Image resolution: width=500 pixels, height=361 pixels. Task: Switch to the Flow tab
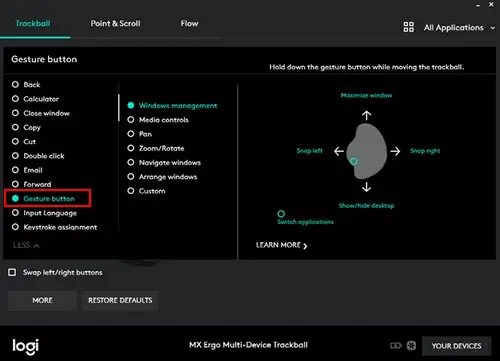[189, 24]
